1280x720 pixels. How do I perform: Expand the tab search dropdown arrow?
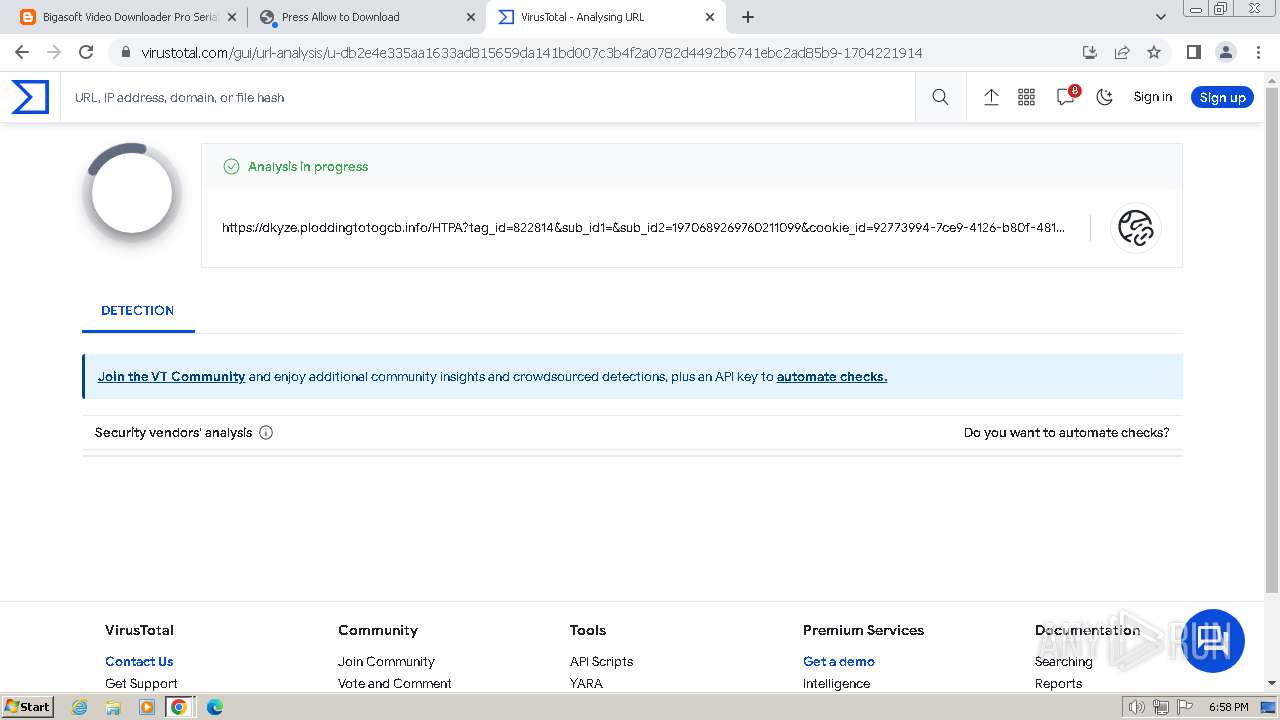pos(1161,17)
